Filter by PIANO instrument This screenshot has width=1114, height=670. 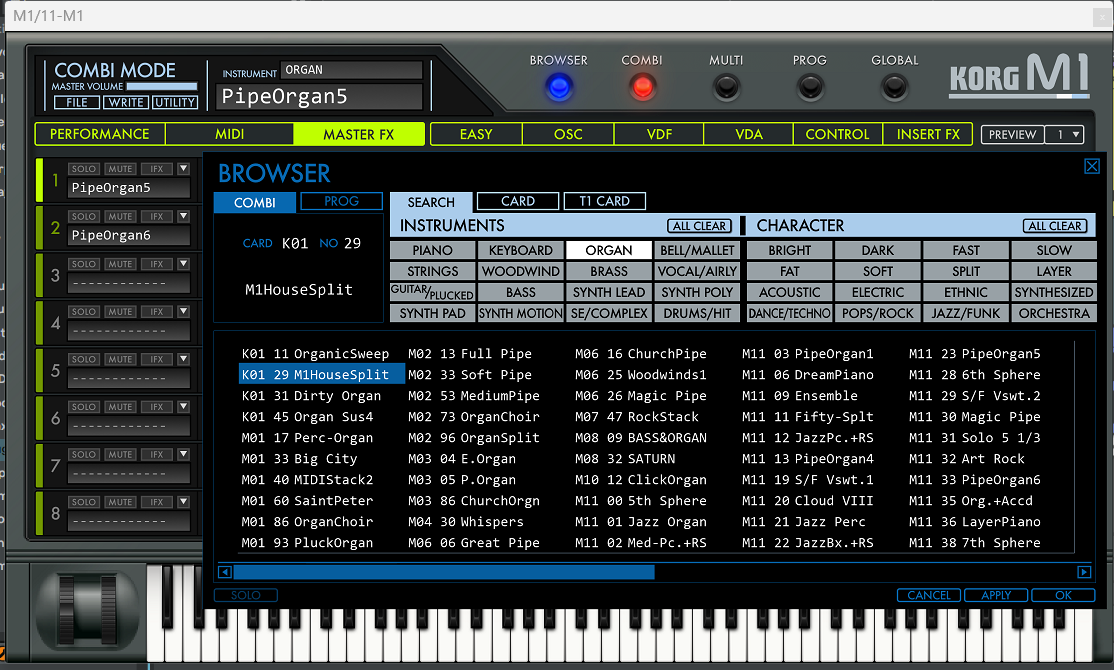(x=433, y=250)
